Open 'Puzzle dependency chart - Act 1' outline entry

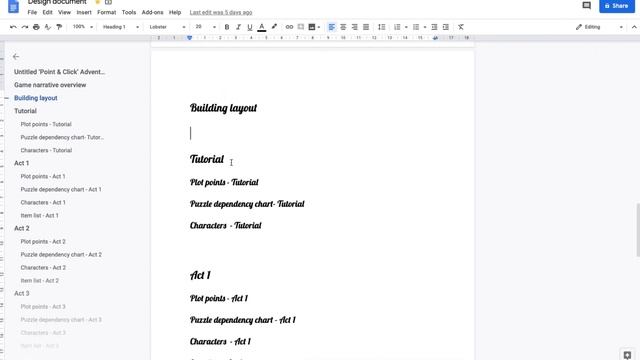coord(61,189)
